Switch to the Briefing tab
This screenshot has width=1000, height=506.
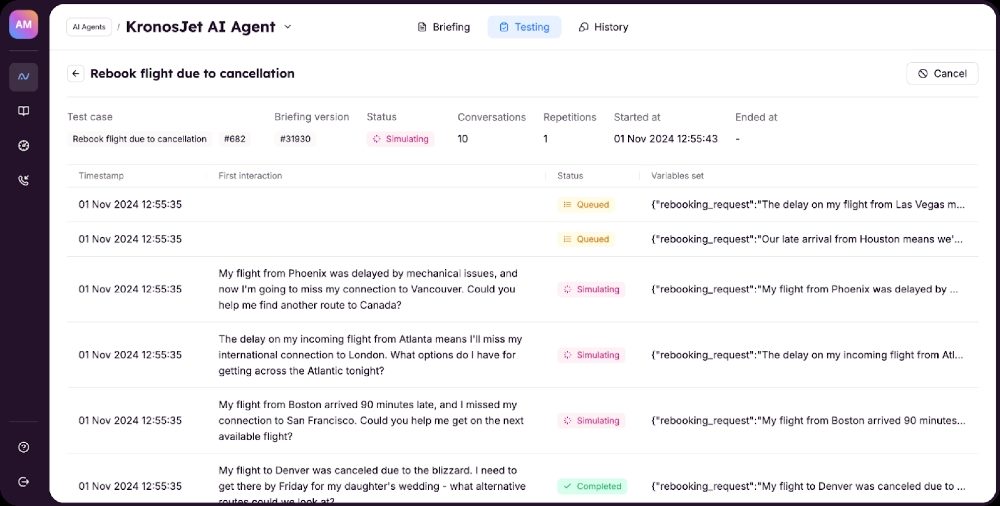443,27
